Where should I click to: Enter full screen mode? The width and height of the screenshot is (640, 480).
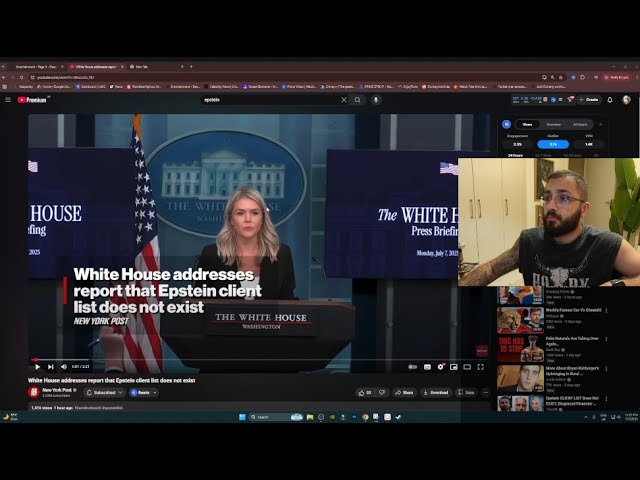tap(480, 367)
